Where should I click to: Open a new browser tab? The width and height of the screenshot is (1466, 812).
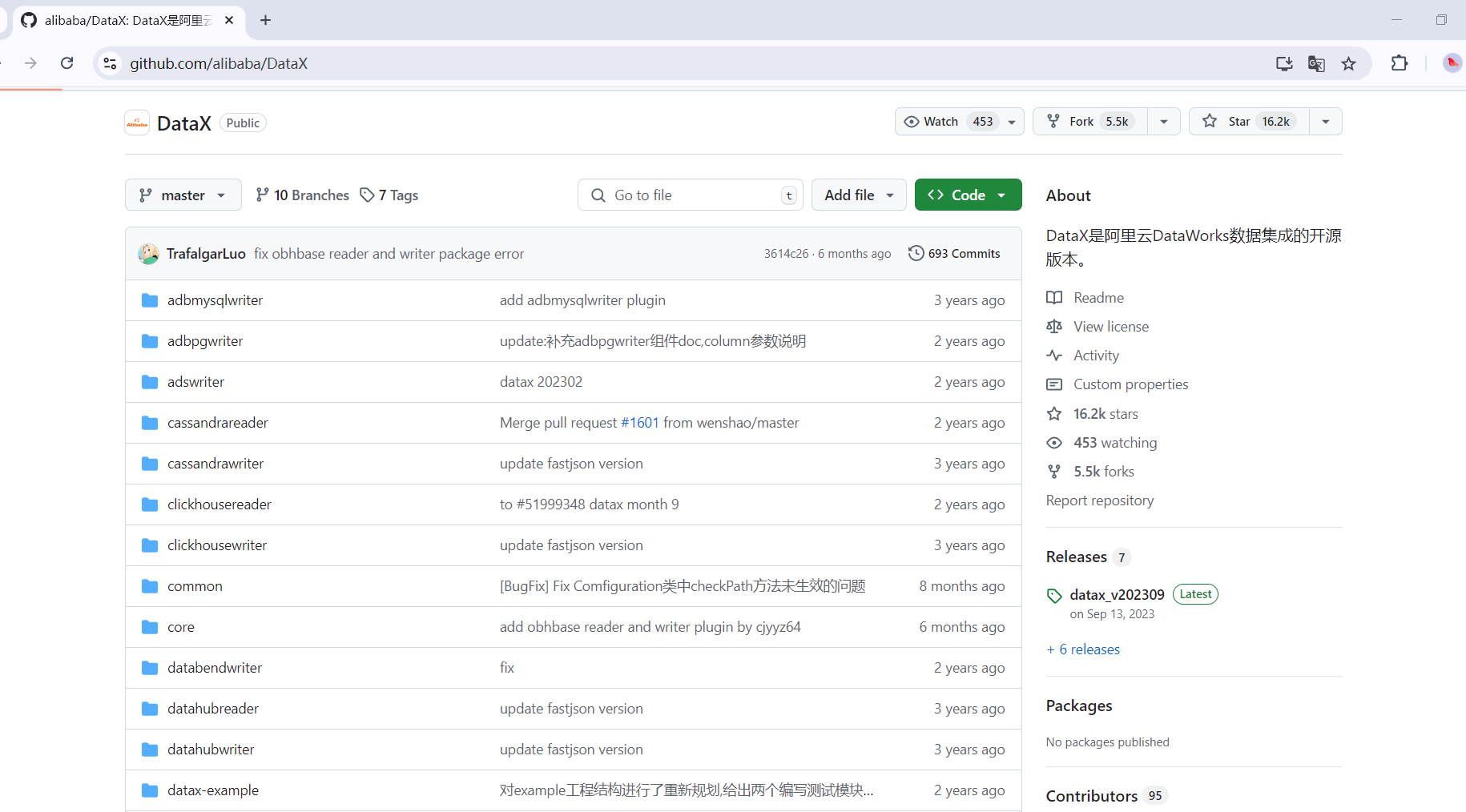pyautogui.click(x=266, y=20)
